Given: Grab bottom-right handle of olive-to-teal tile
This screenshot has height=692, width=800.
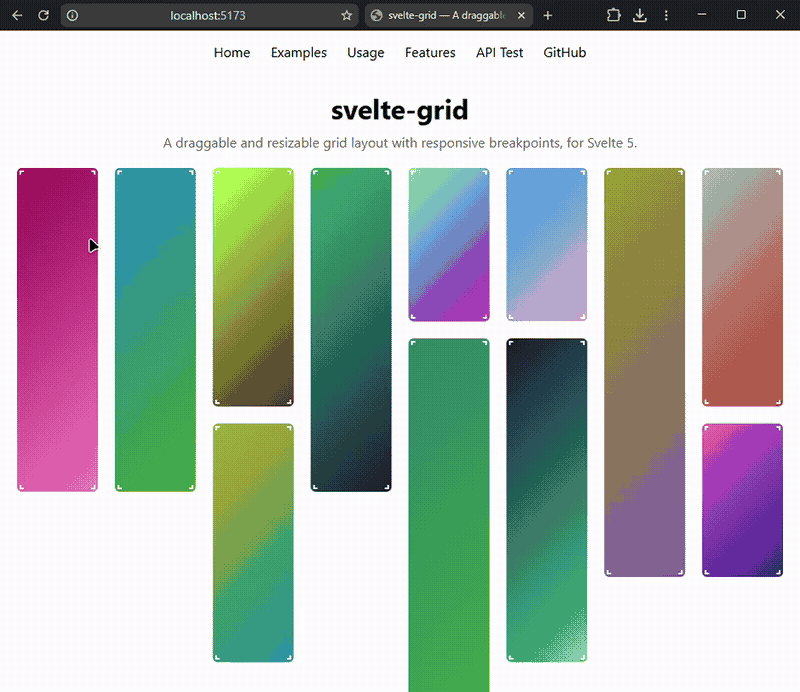Looking at the screenshot, I should pyautogui.click(x=289, y=658).
